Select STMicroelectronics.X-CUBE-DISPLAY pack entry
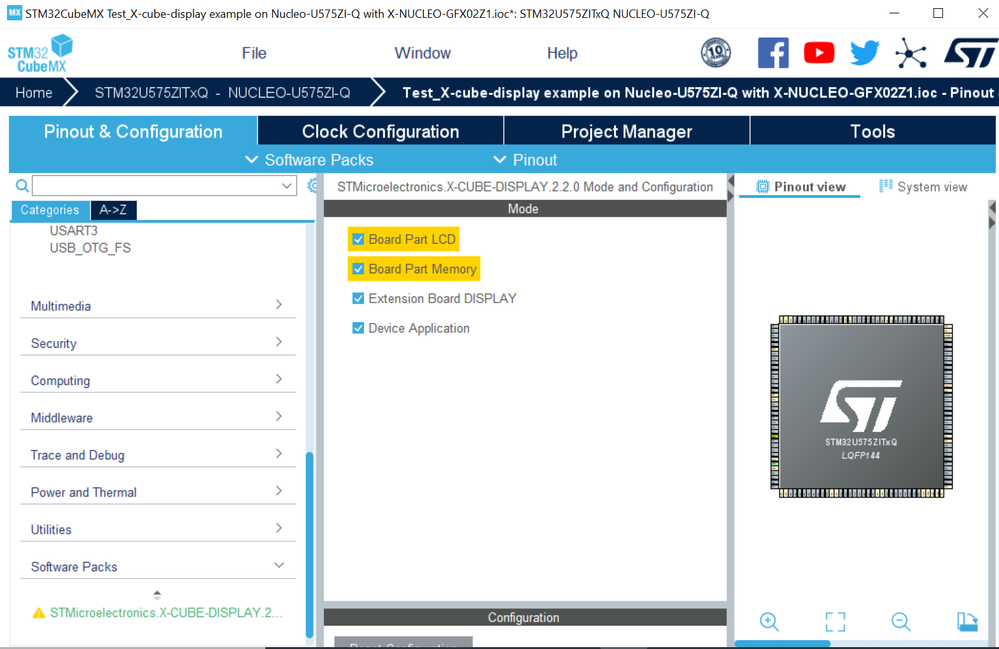This screenshot has width=999, height=649. (166, 613)
